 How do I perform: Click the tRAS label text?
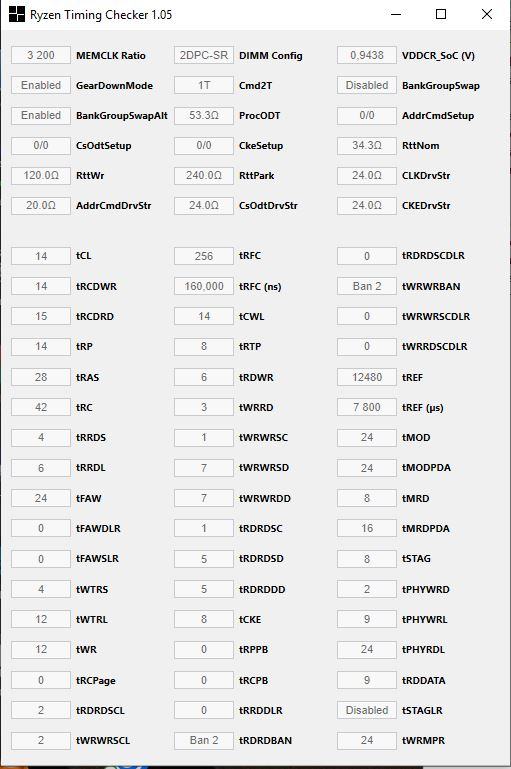pyautogui.click(x=87, y=377)
